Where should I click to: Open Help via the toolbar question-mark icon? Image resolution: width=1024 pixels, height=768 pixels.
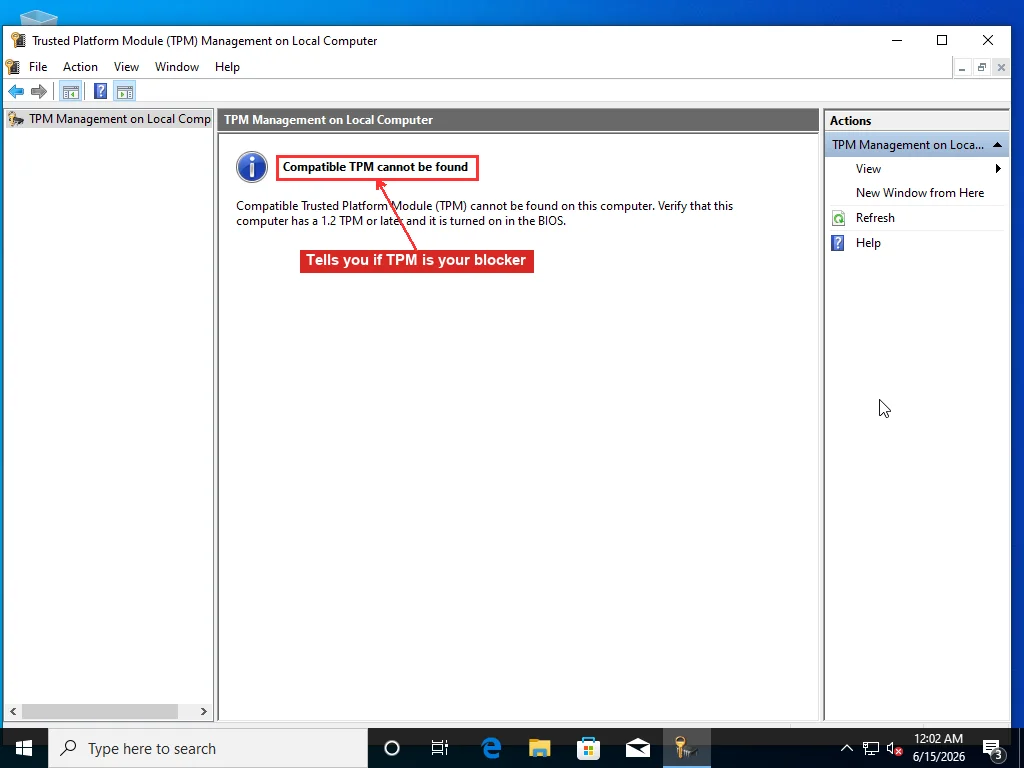click(x=101, y=91)
